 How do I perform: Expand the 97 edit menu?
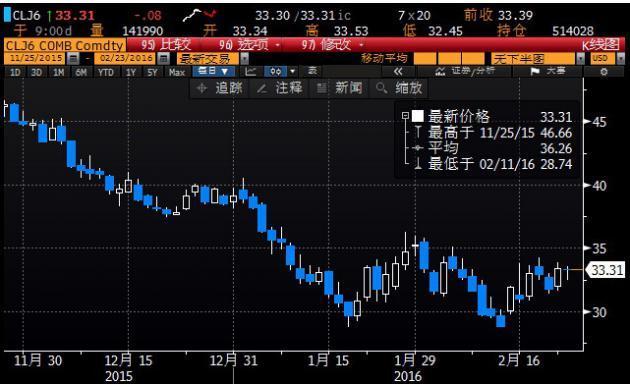point(332,45)
